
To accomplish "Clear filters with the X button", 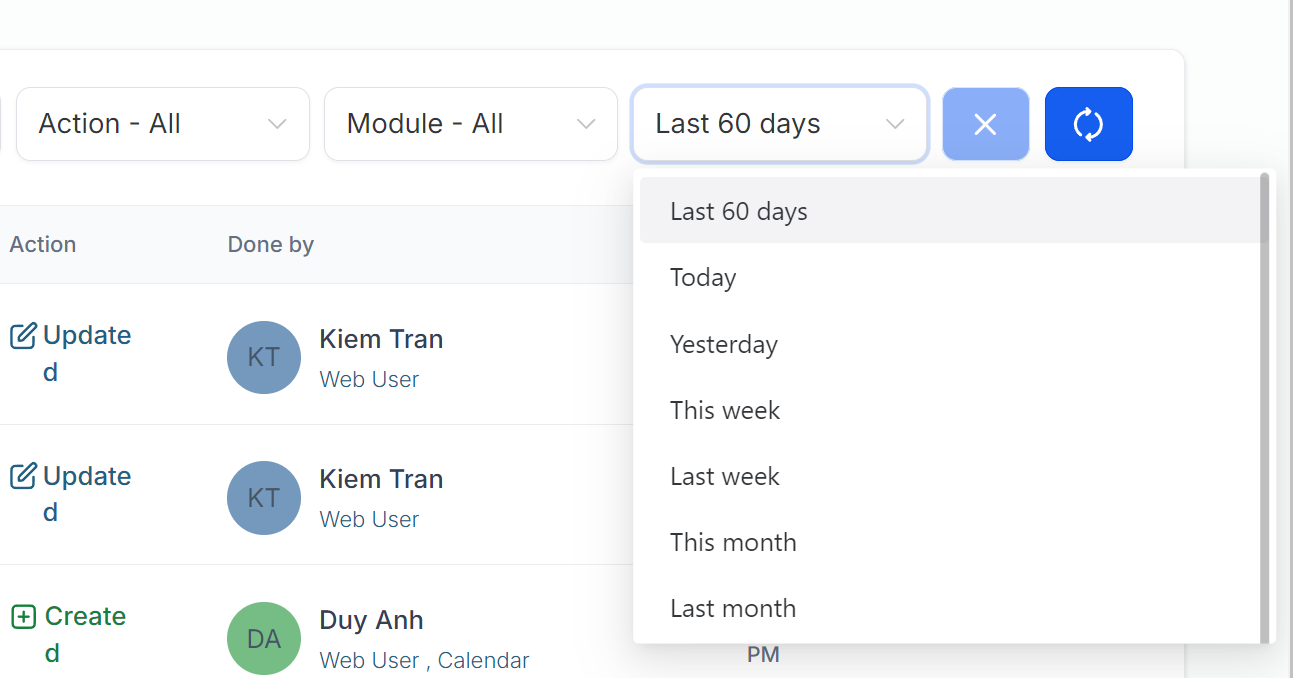I will [985, 124].
